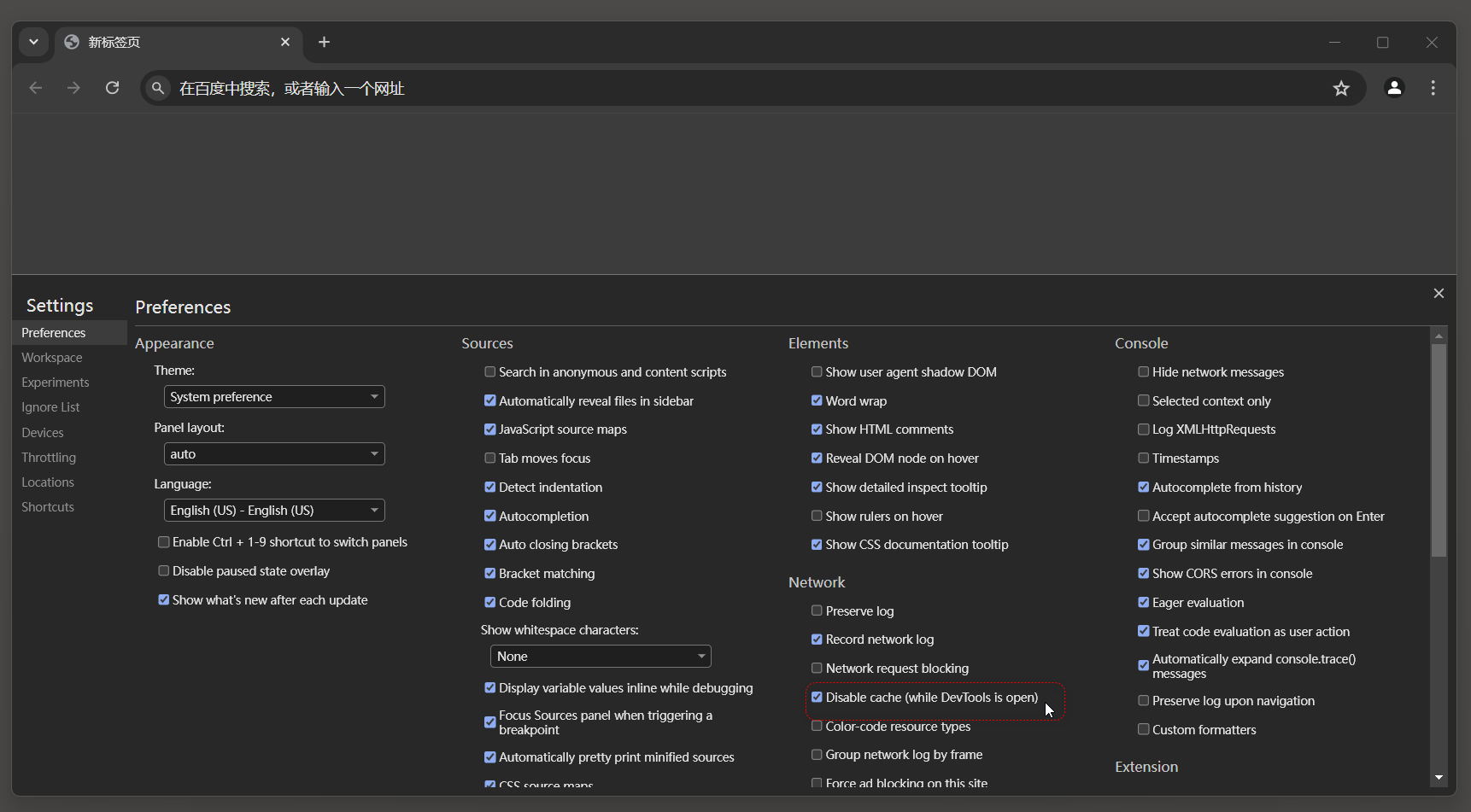Open Show whitespace characters dropdown
Screen dimensions: 1471x812
(601, 657)
